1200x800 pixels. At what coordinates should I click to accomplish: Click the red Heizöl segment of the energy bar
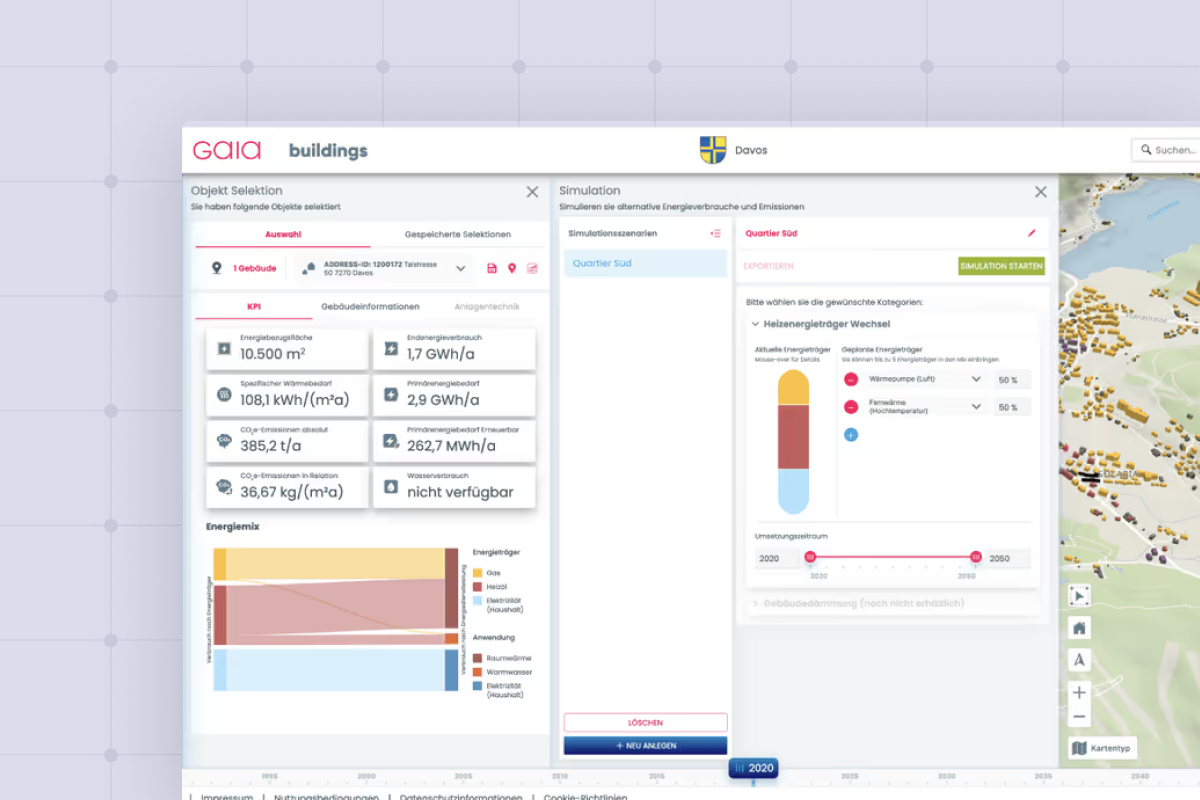[793, 436]
